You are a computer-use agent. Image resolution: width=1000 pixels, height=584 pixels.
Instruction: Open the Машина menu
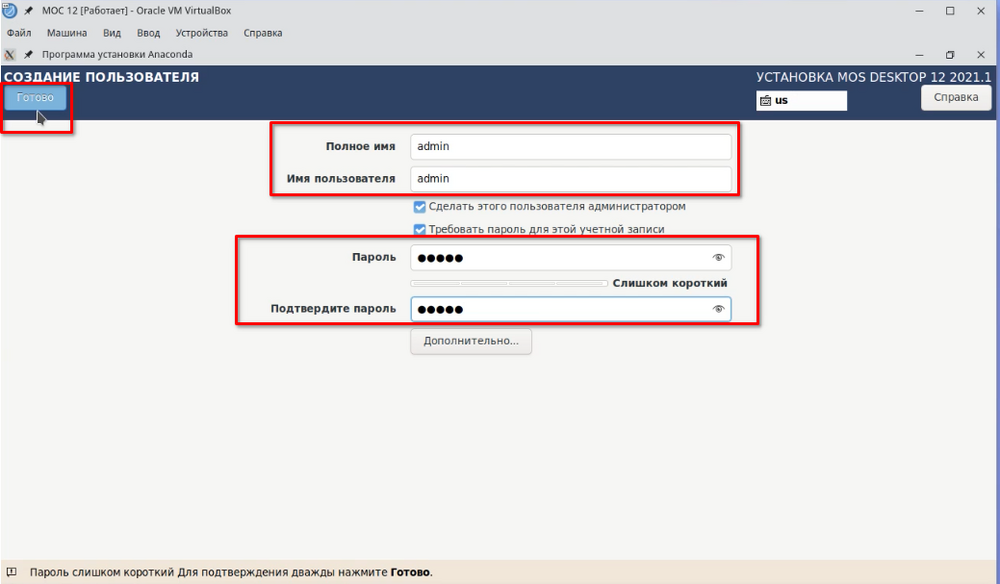67,33
